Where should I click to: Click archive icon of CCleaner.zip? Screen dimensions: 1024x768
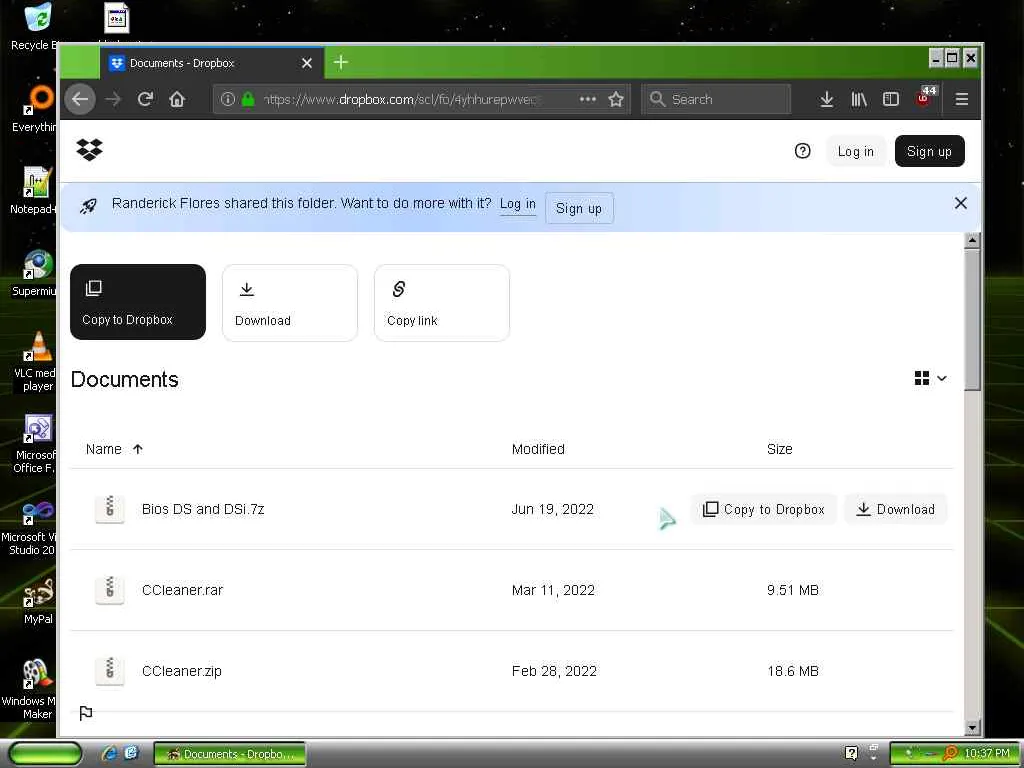tap(110, 671)
